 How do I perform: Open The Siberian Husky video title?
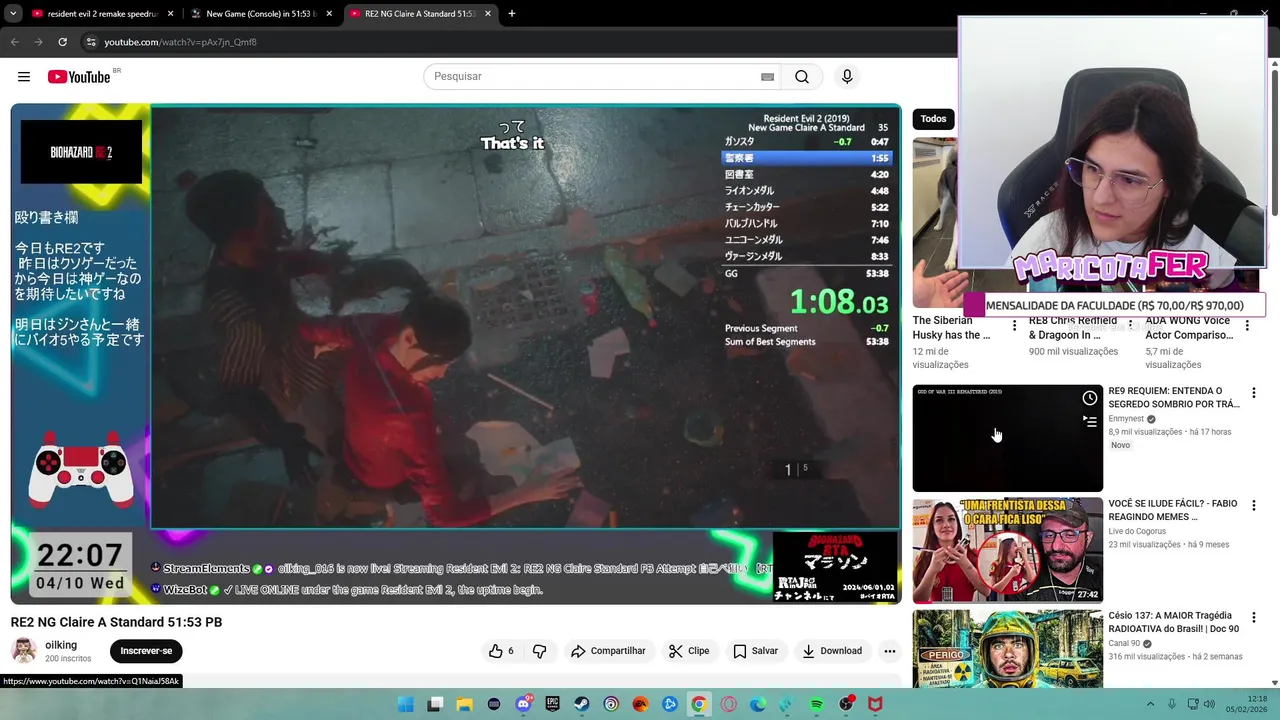click(951, 328)
